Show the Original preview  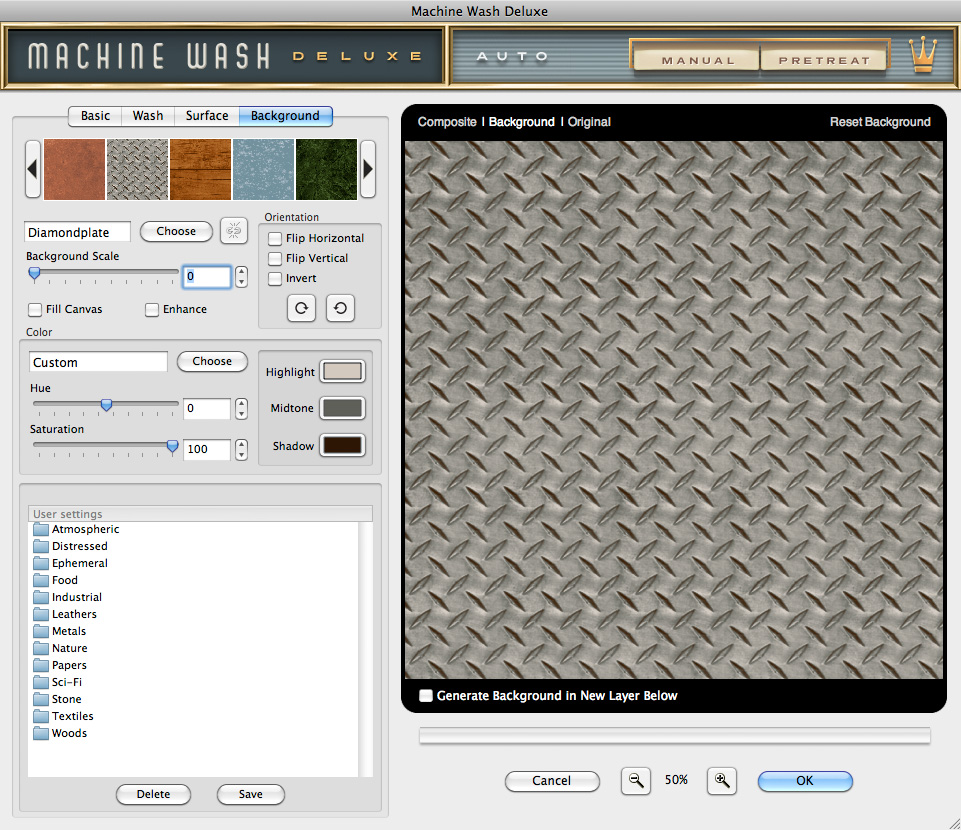coord(589,122)
